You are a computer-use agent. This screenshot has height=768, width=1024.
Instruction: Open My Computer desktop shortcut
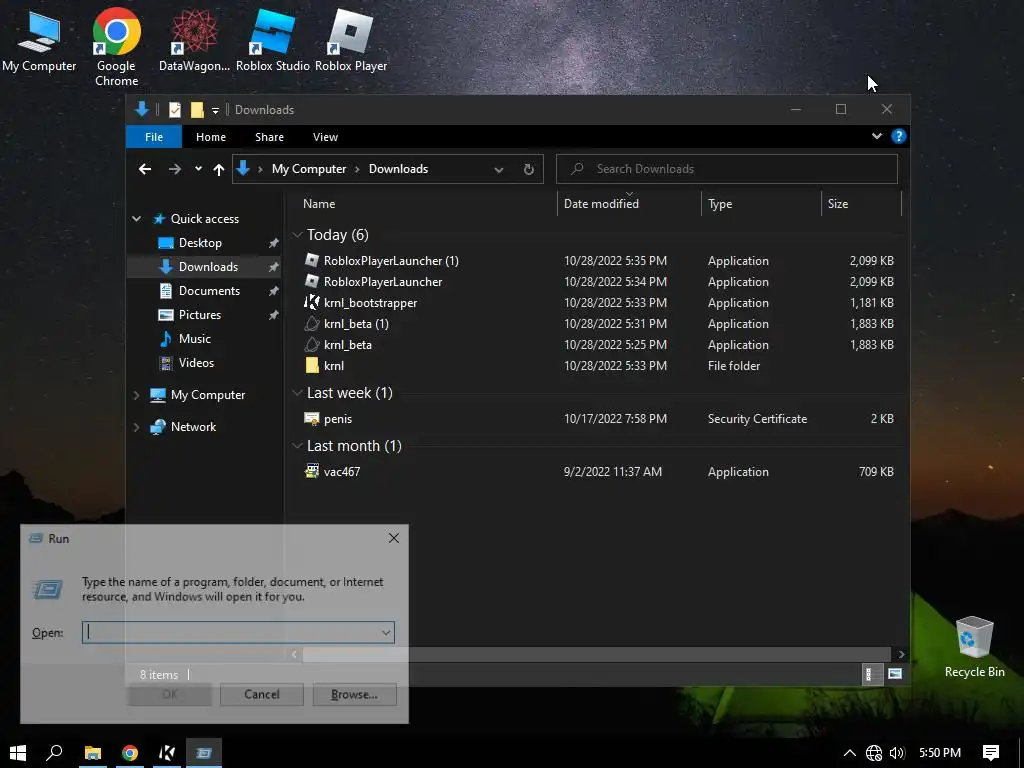(x=39, y=40)
